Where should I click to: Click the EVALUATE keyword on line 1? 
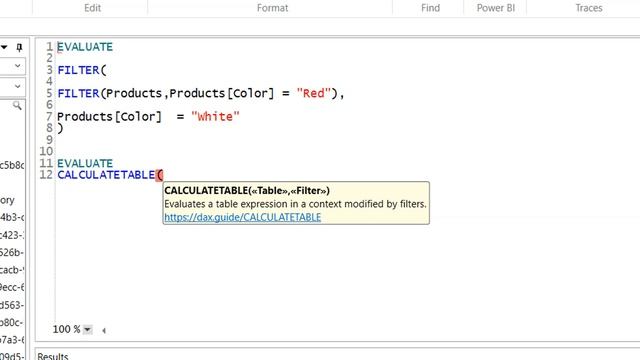pos(85,47)
